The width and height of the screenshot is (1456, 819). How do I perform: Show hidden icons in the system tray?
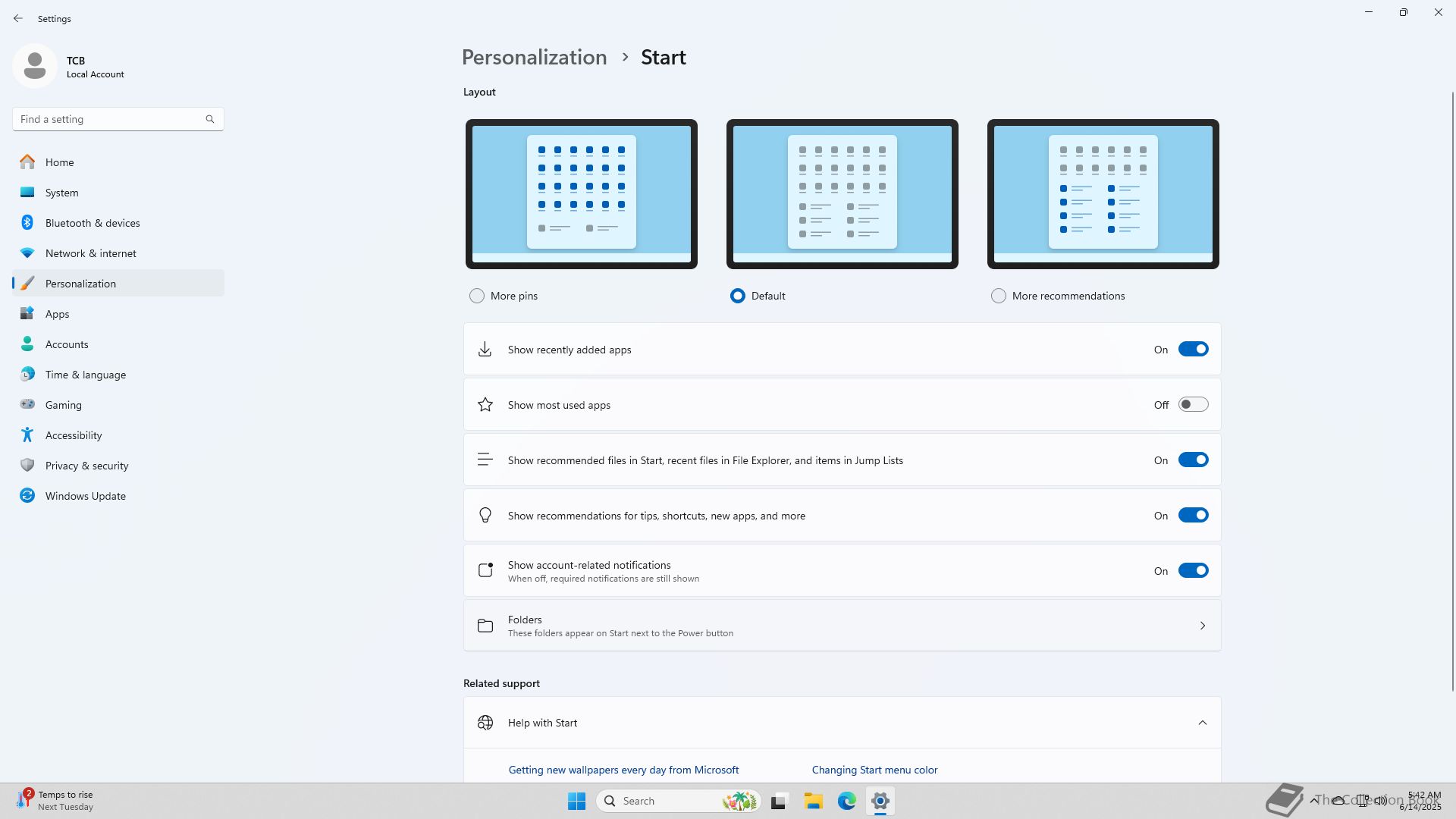pyautogui.click(x=1314, y=800)
